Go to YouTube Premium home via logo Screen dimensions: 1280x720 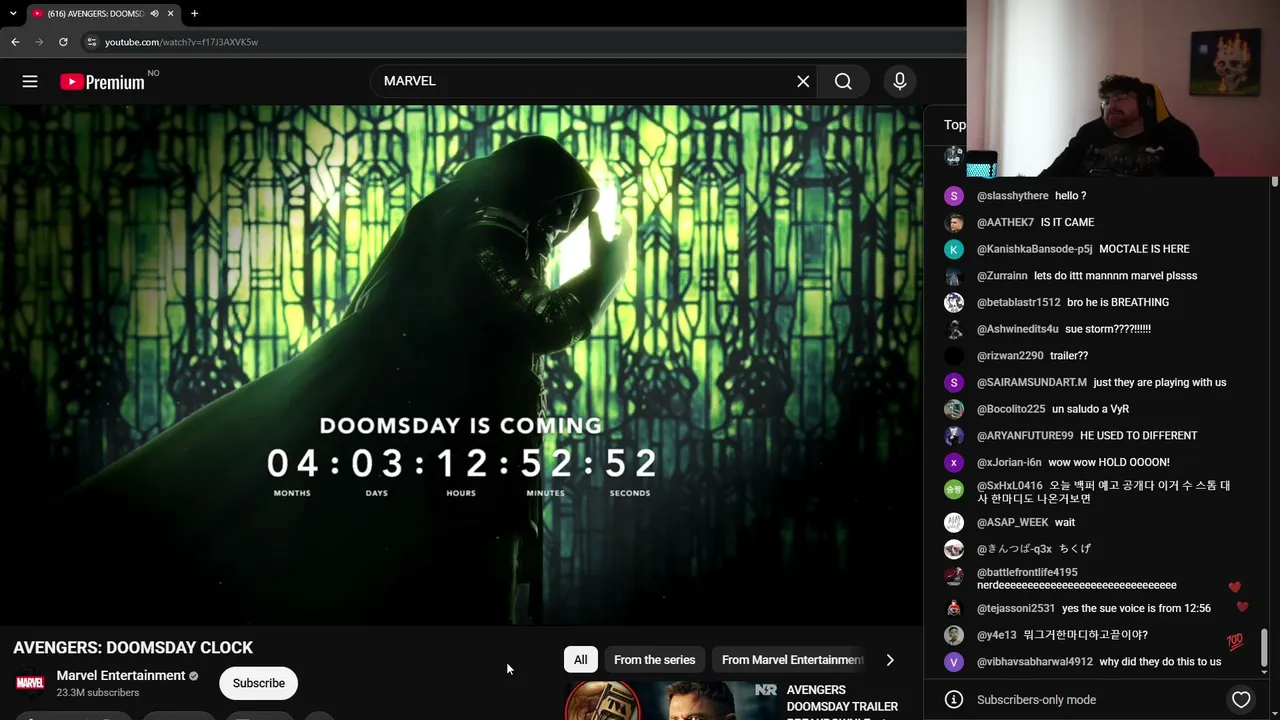[102, 82]
